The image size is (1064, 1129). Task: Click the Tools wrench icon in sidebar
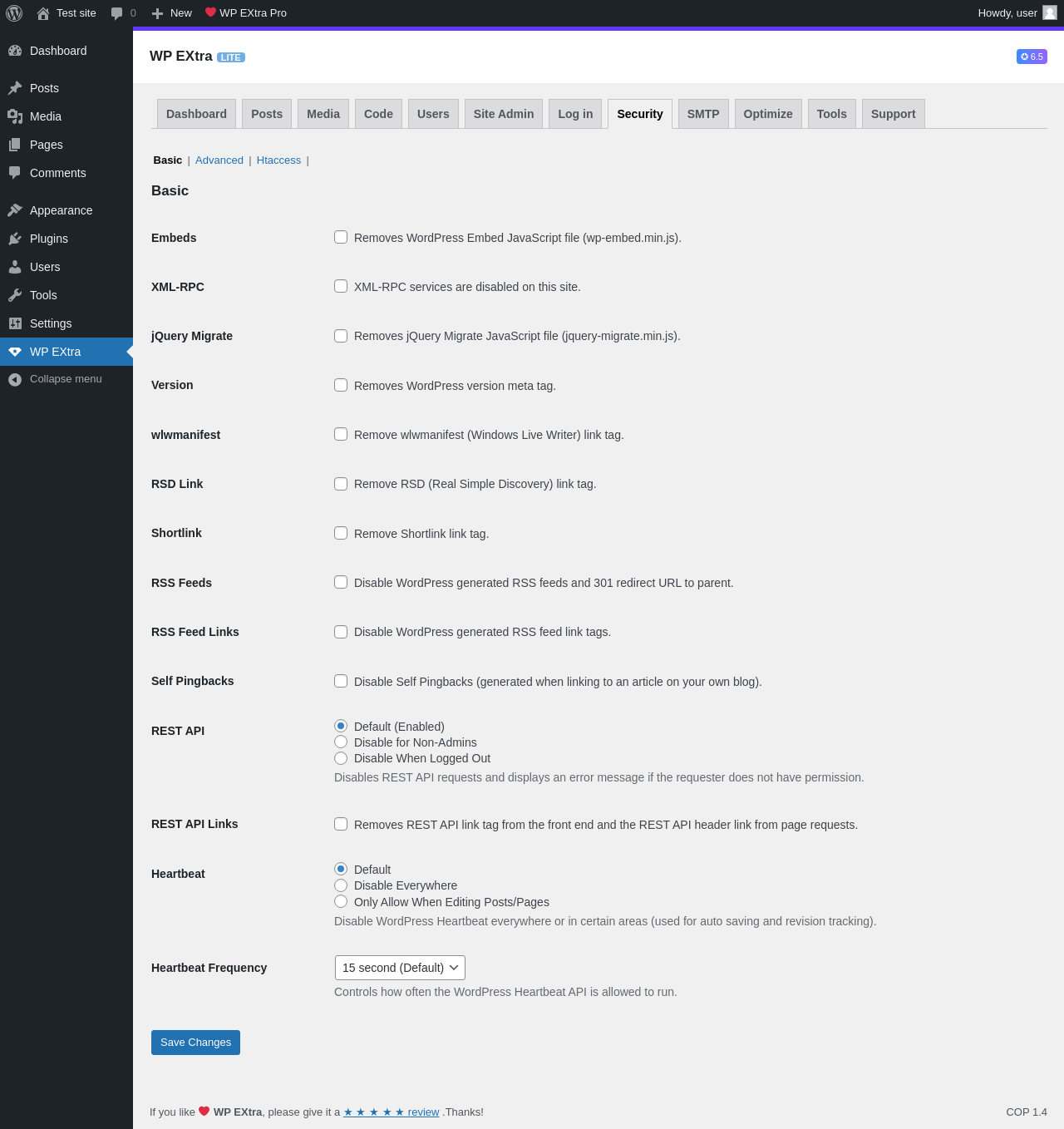15,295
